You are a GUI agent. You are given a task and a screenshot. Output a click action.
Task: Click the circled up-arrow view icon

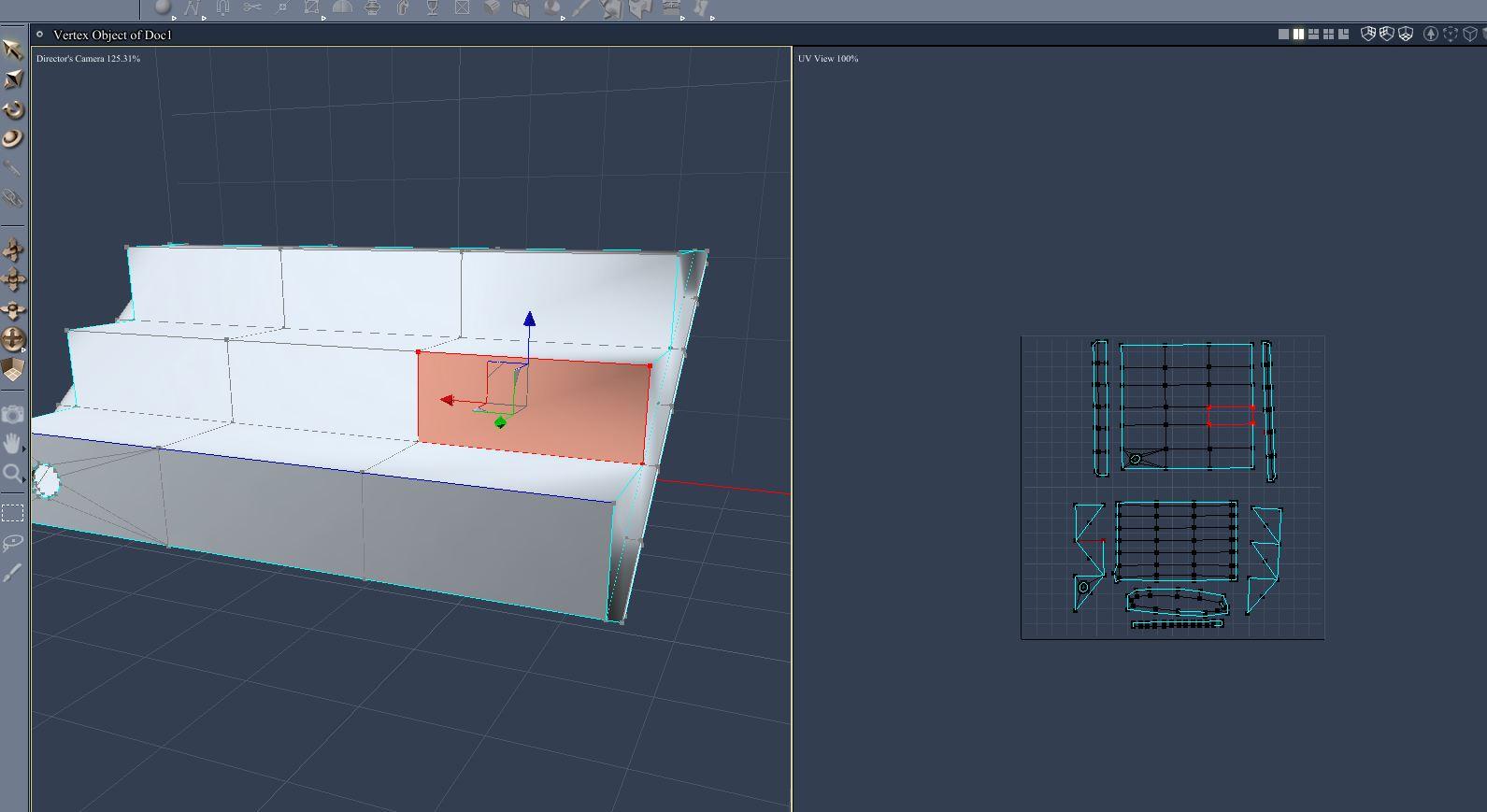1430,34
